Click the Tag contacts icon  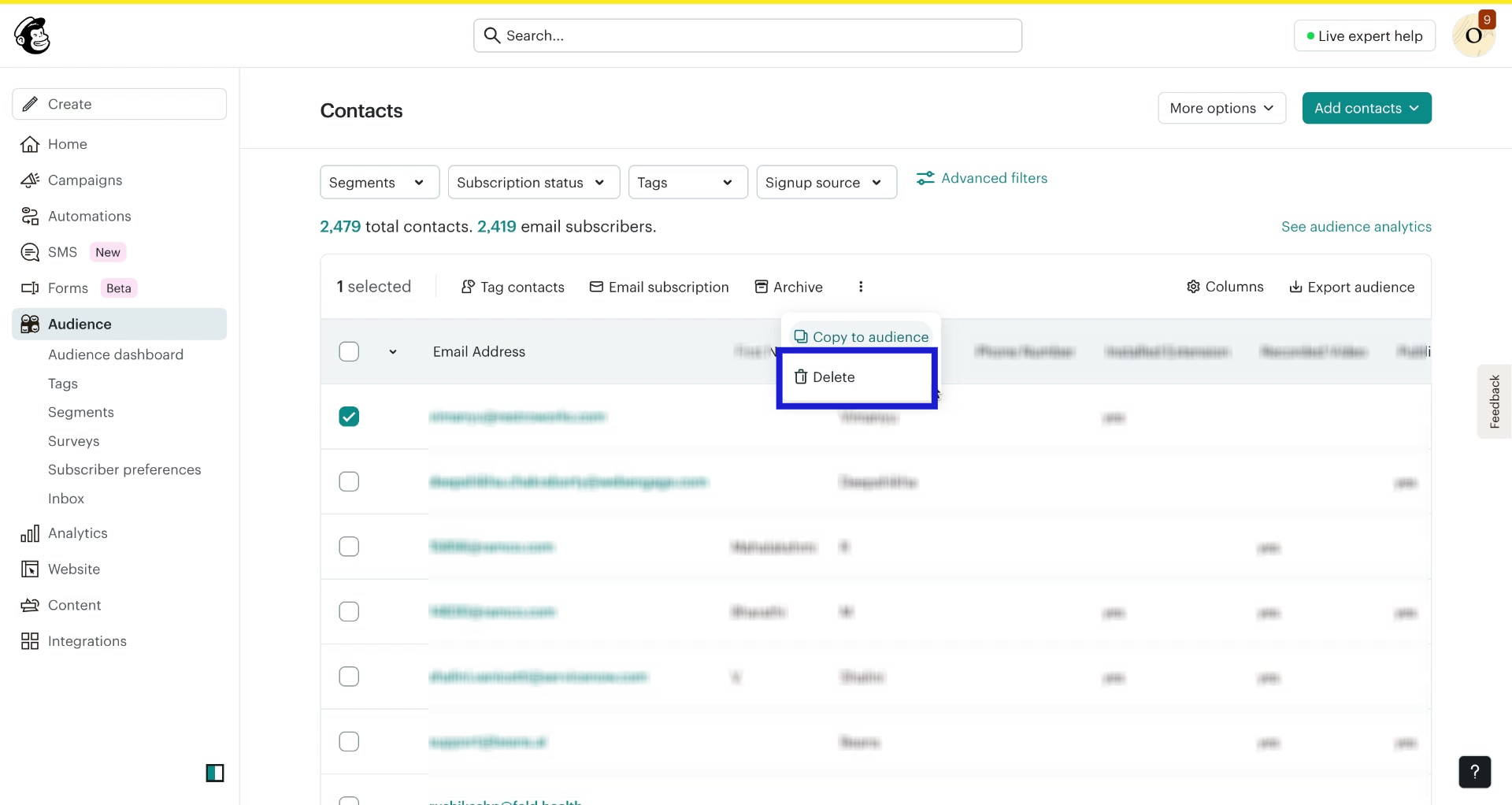pyautogui.click(x=468, y=287)
